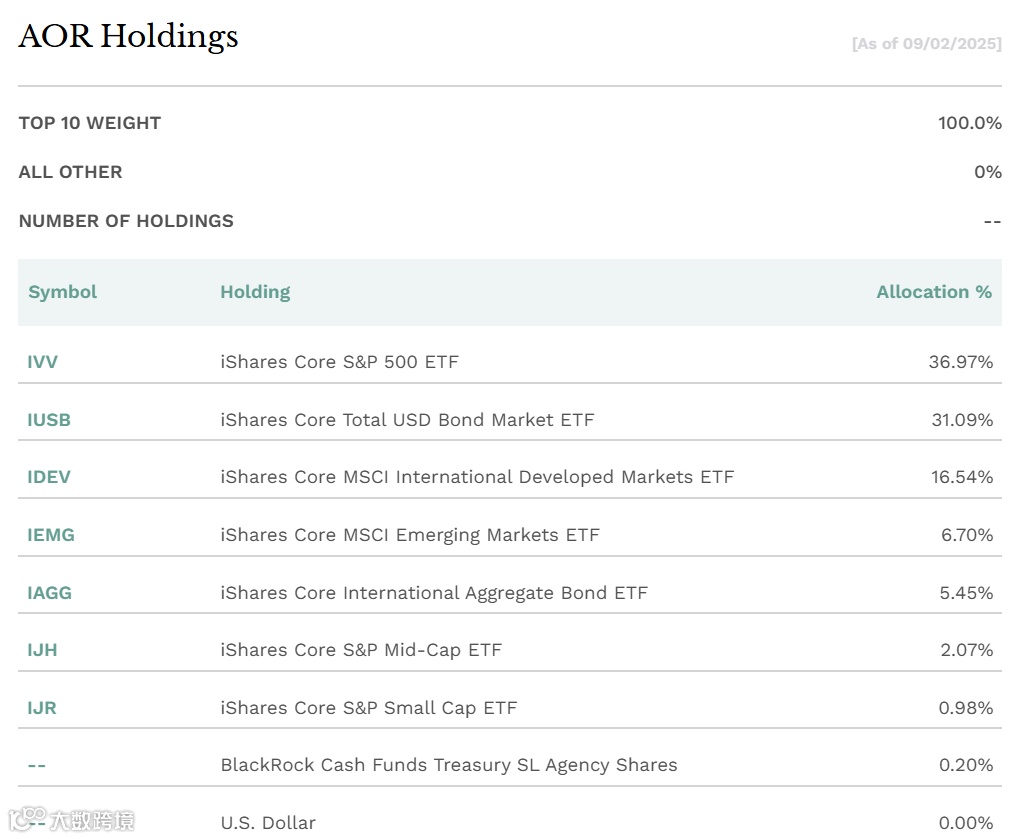1028x839 pixels.
Task: Click the IUSB ticker symbol
Action: tap(49, 420)
